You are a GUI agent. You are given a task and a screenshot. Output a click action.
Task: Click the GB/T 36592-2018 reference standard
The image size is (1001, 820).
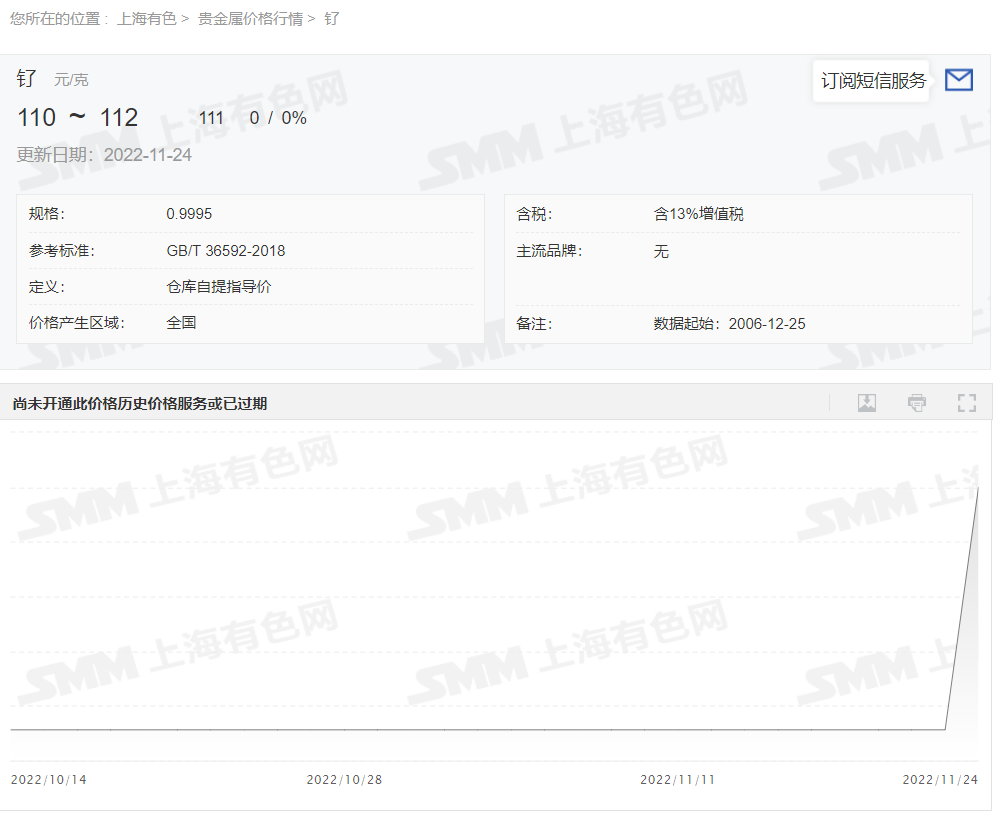coord(225,251)
